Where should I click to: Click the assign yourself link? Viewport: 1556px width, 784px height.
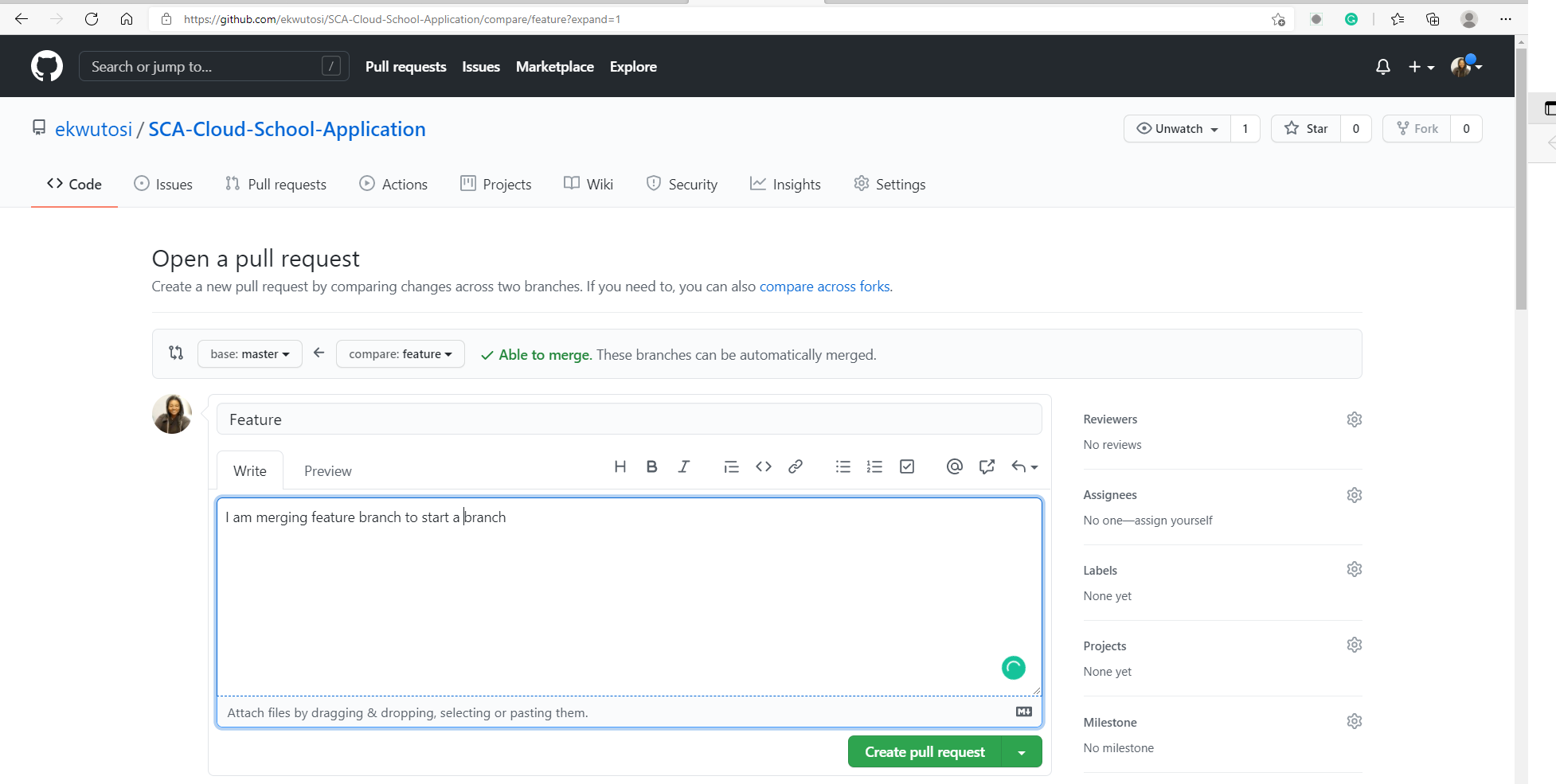[x=1173, y=521]
